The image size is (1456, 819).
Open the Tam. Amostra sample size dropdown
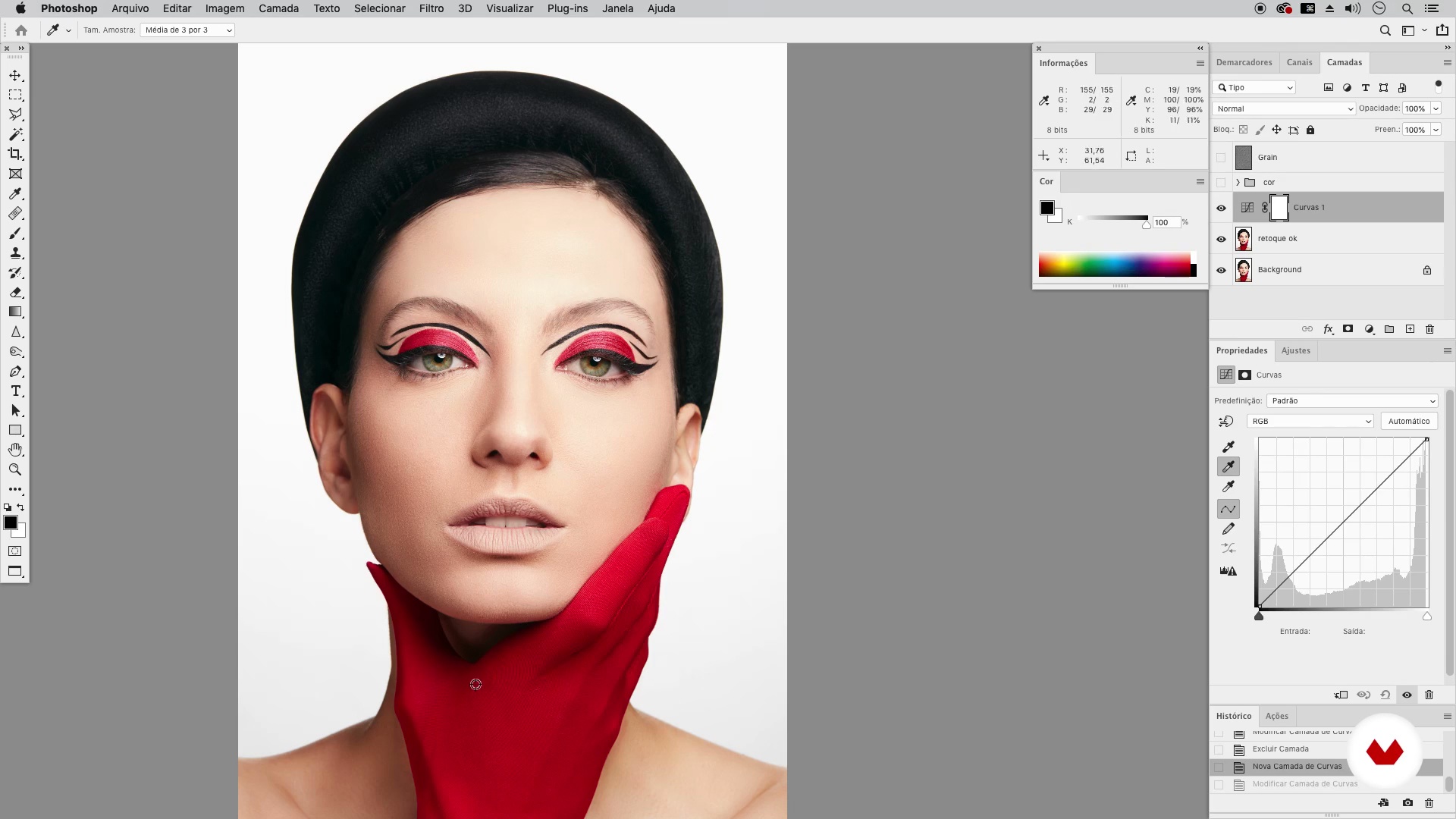187,30
